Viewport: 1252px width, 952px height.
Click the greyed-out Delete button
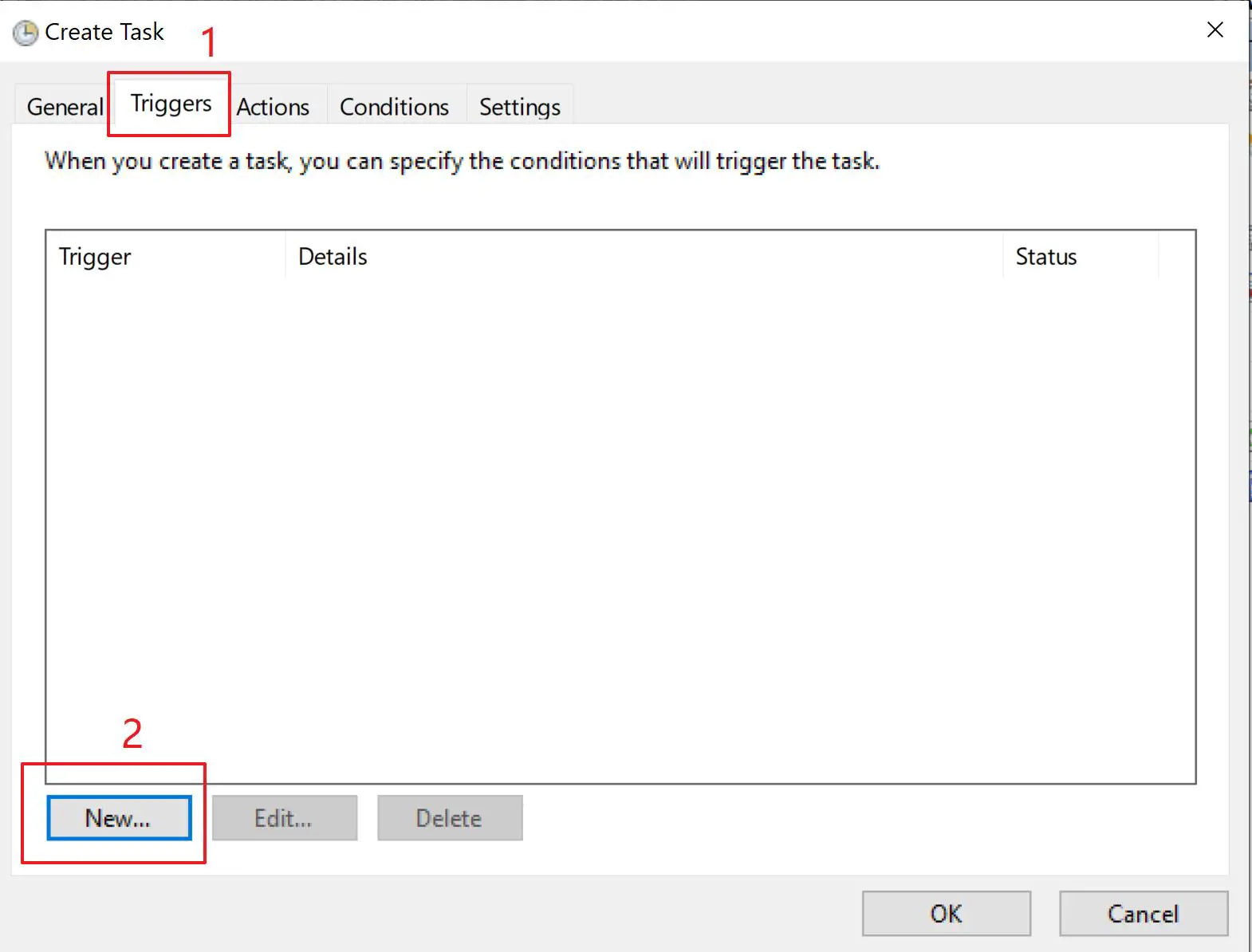tap(450, 817)
